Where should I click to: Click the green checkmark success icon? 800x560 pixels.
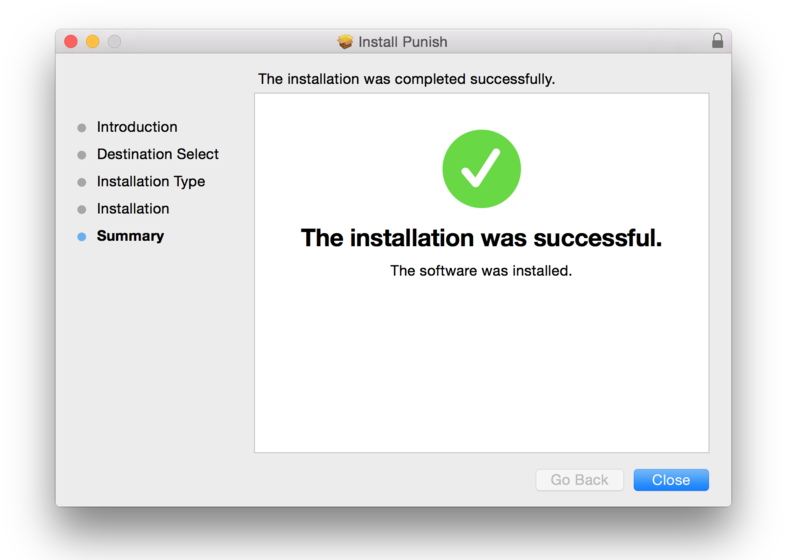click(481, 169)
